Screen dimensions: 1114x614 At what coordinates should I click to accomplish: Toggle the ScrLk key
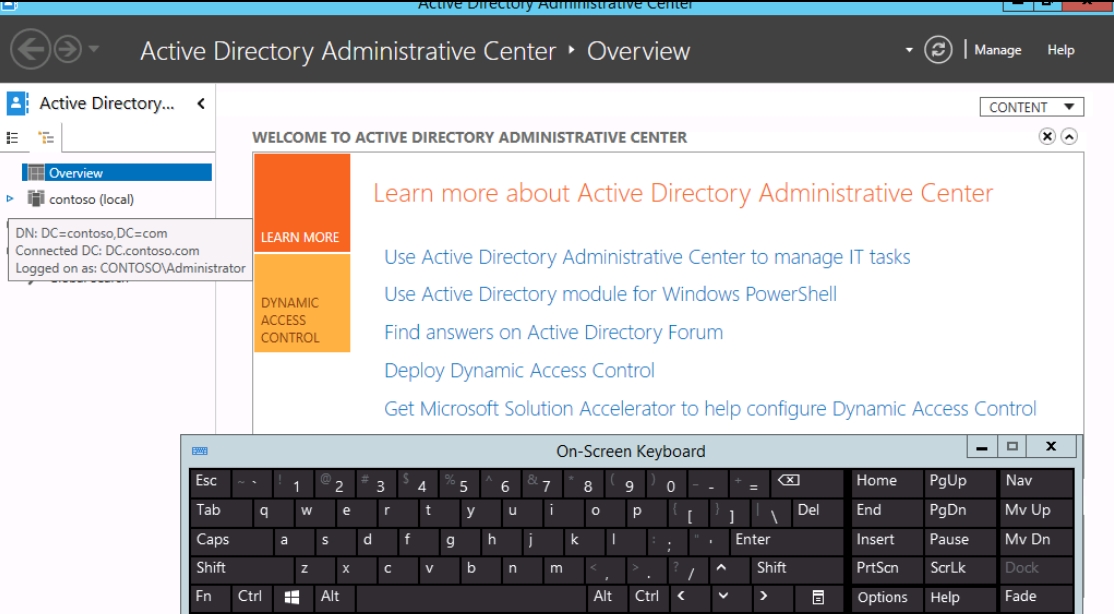959,569
